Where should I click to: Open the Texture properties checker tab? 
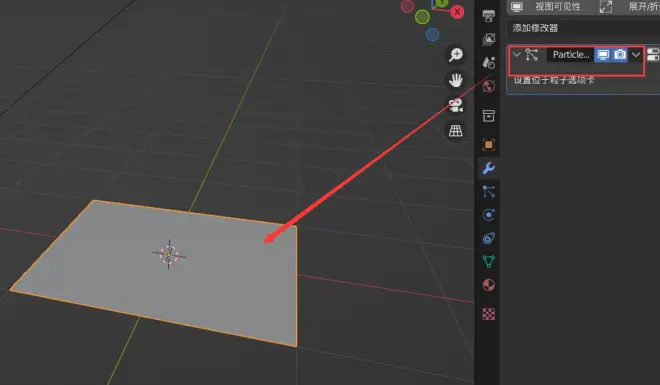pyautogui.click(x=489, y=314)
